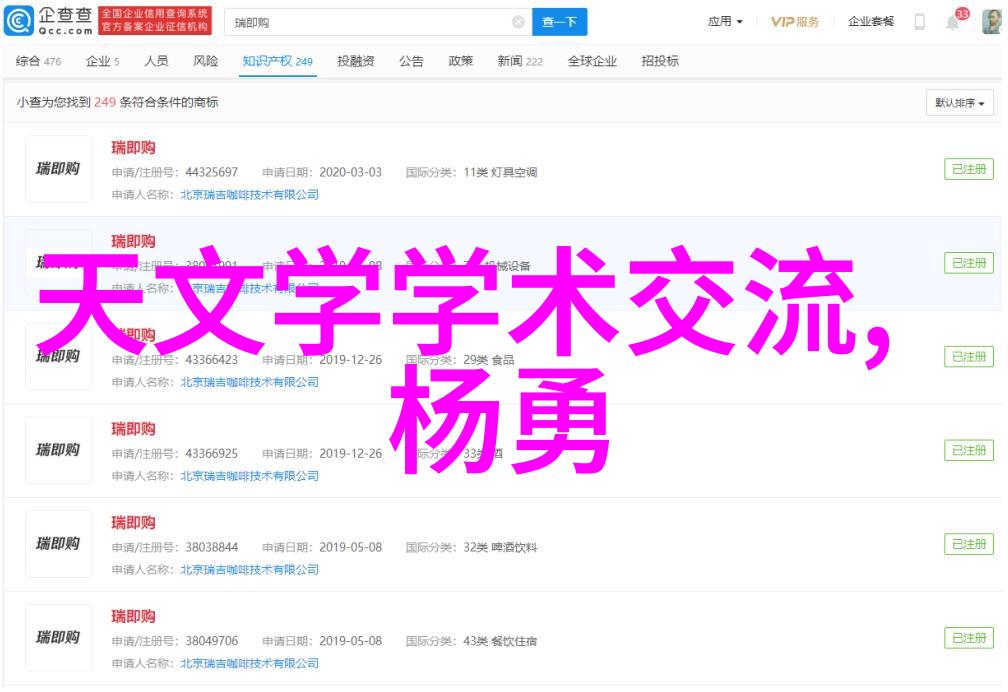Open the 全球企业 tab
Screen dimensions: 1008x692
[x=592, y=61]
